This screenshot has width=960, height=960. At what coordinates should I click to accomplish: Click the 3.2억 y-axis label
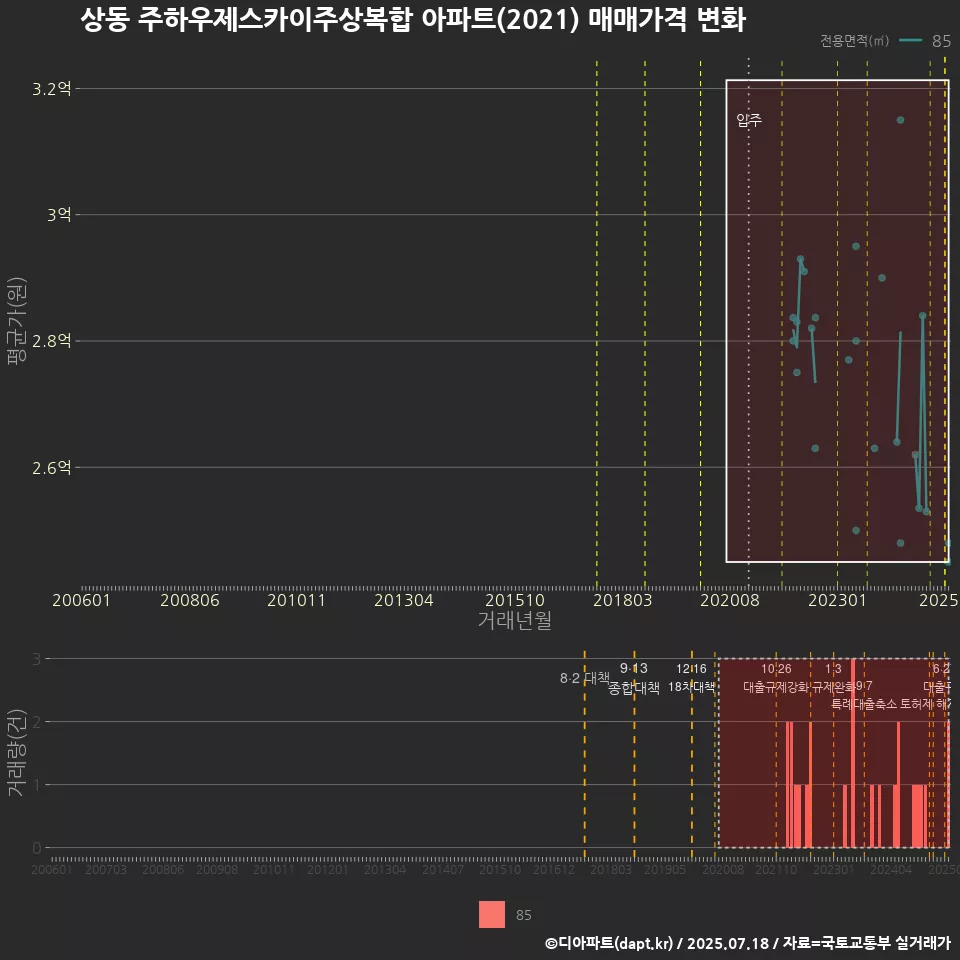(51, 89)
